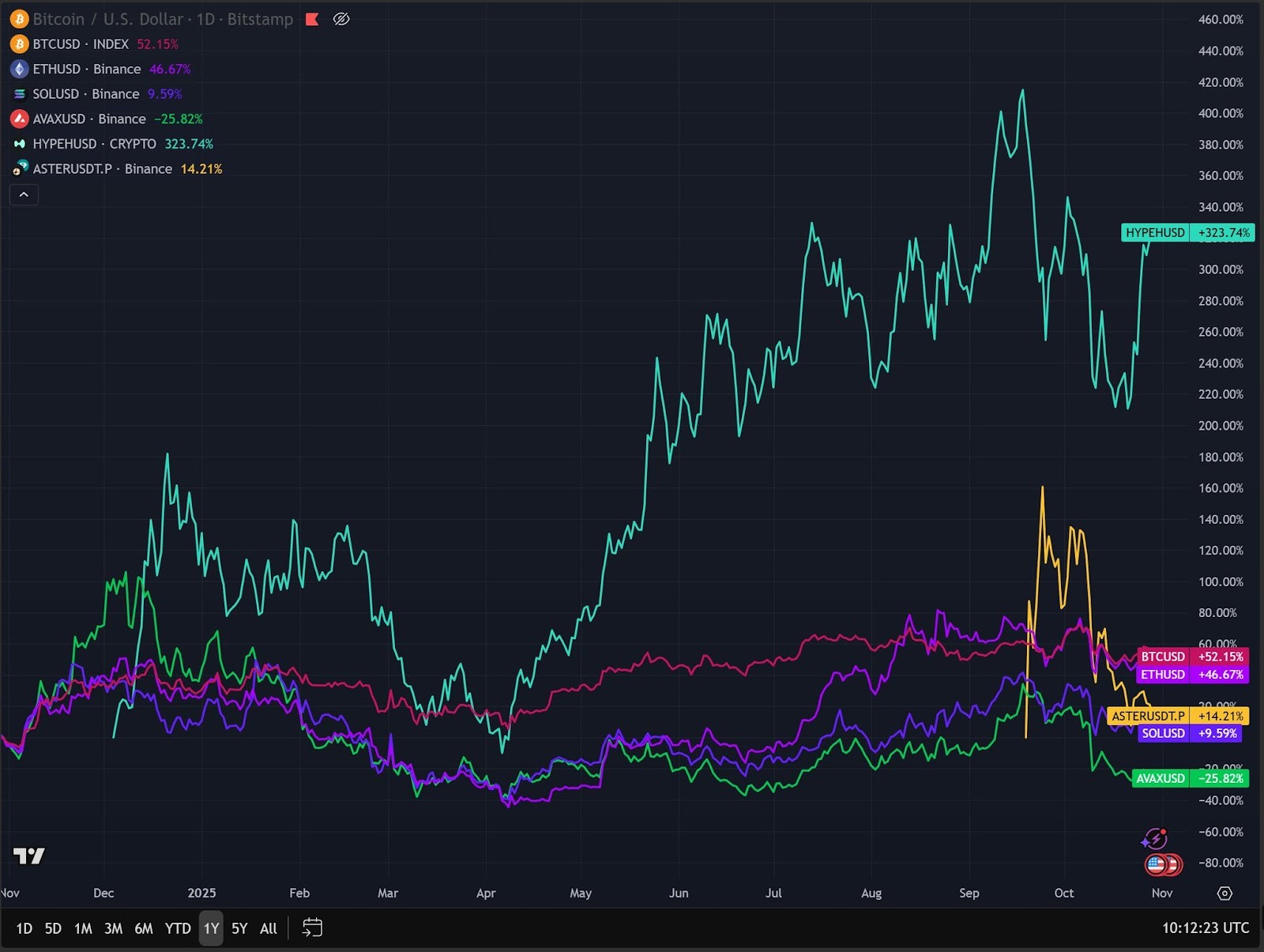Open the go-to-date calendar icon
The height and width of the screenshot is (952, 1264).
[x=312, y=928]
